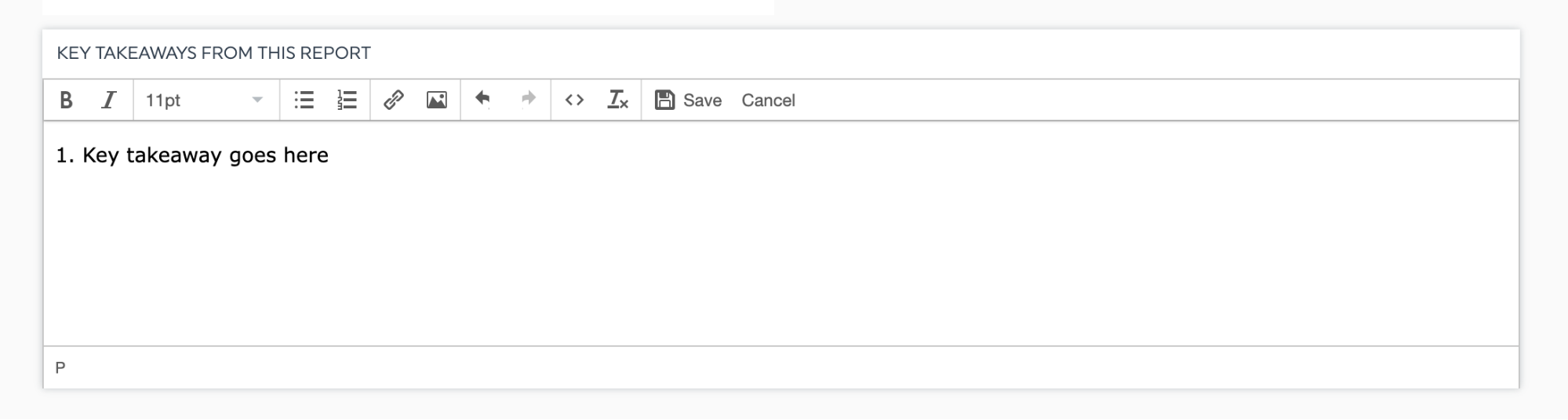Click the font size dropdown arrow
Screen dimensions: 1568x420
[x=256, y=100]
